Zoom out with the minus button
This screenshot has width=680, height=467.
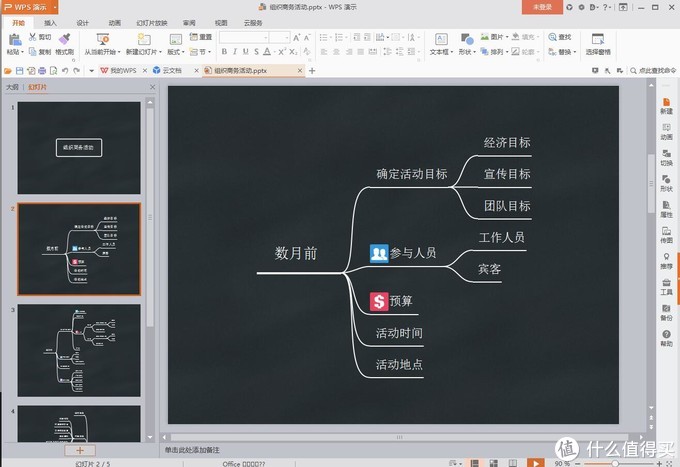coord(578,464)
